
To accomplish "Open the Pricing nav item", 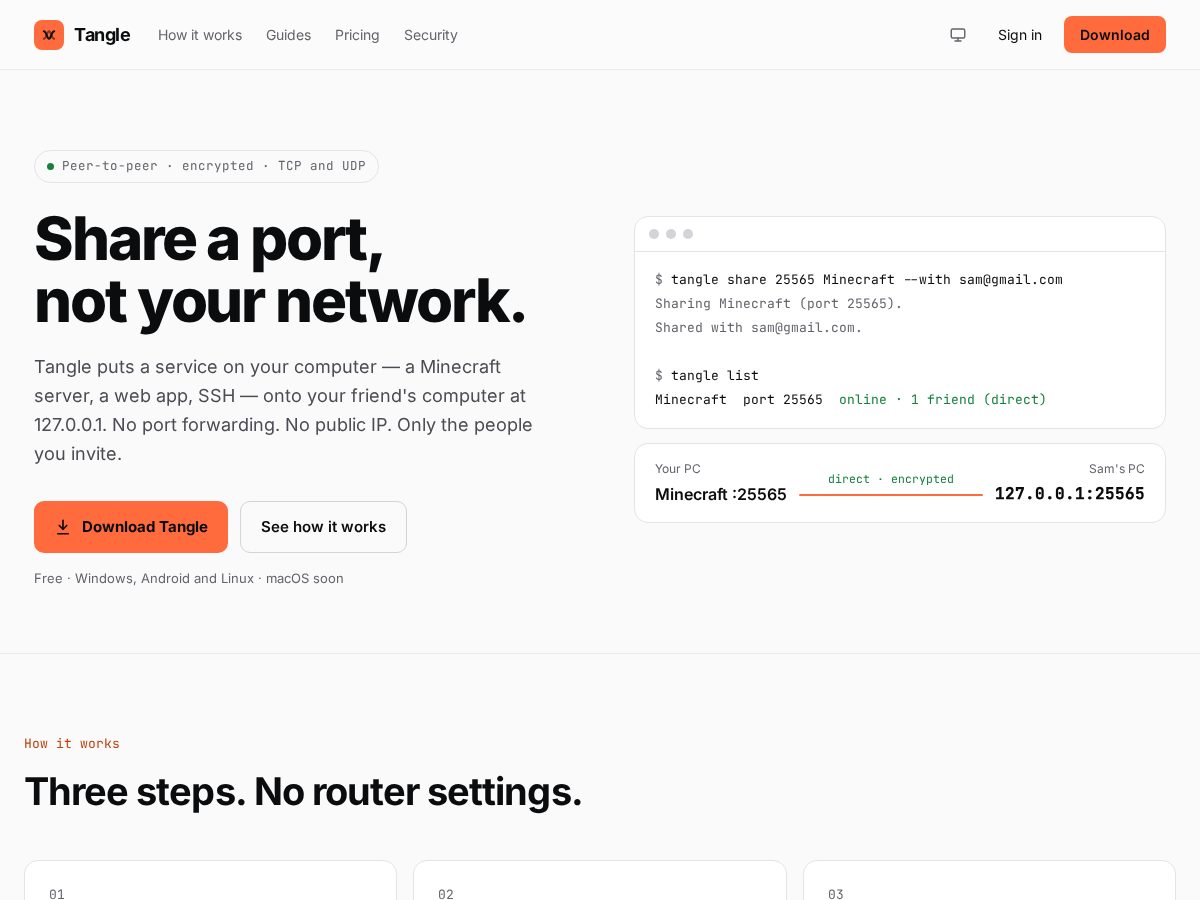I will [x=357, y=35].
